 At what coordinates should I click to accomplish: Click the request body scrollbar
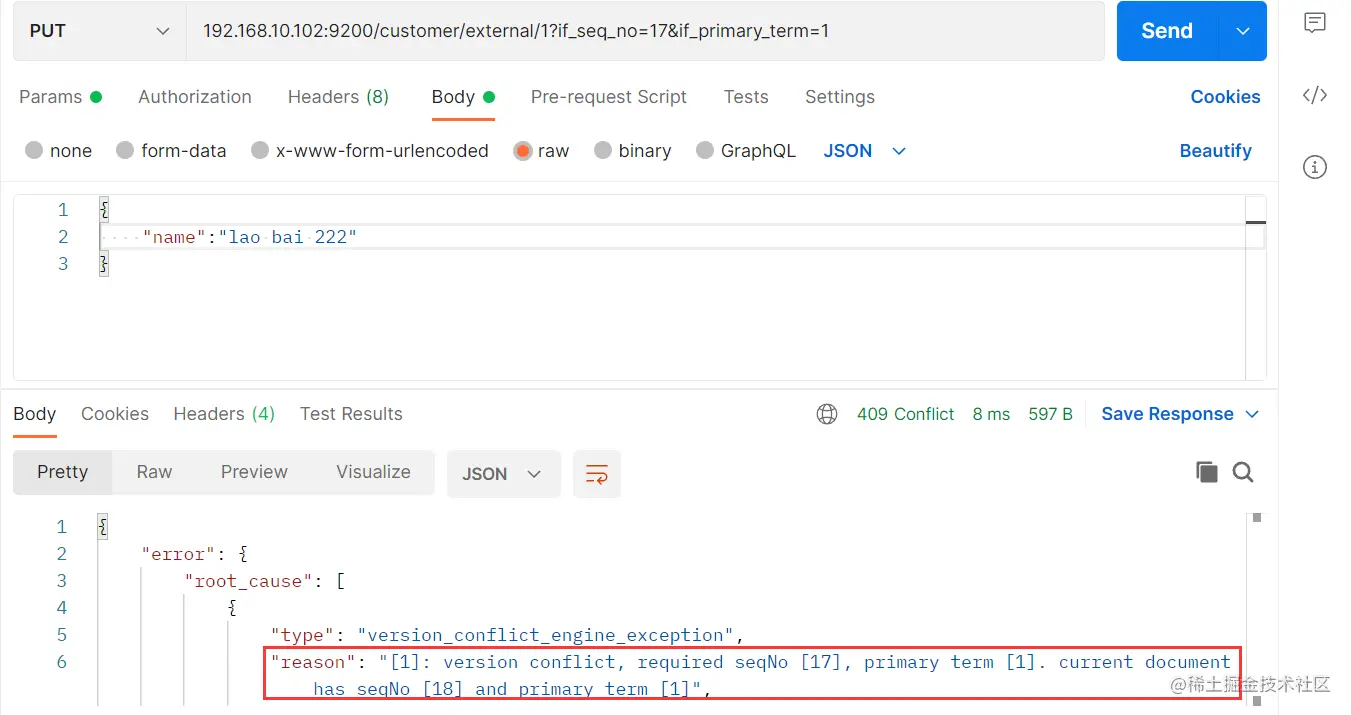coord(1256,288)
